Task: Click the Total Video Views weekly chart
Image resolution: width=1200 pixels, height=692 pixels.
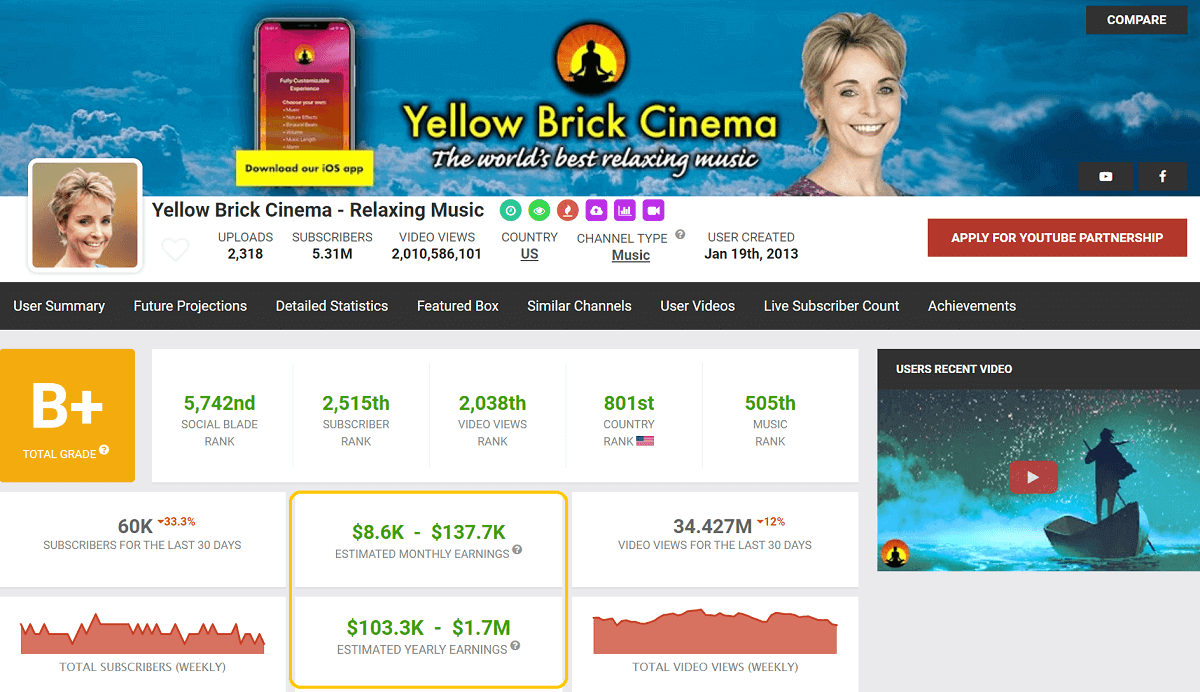Action: tap(715, 632)
